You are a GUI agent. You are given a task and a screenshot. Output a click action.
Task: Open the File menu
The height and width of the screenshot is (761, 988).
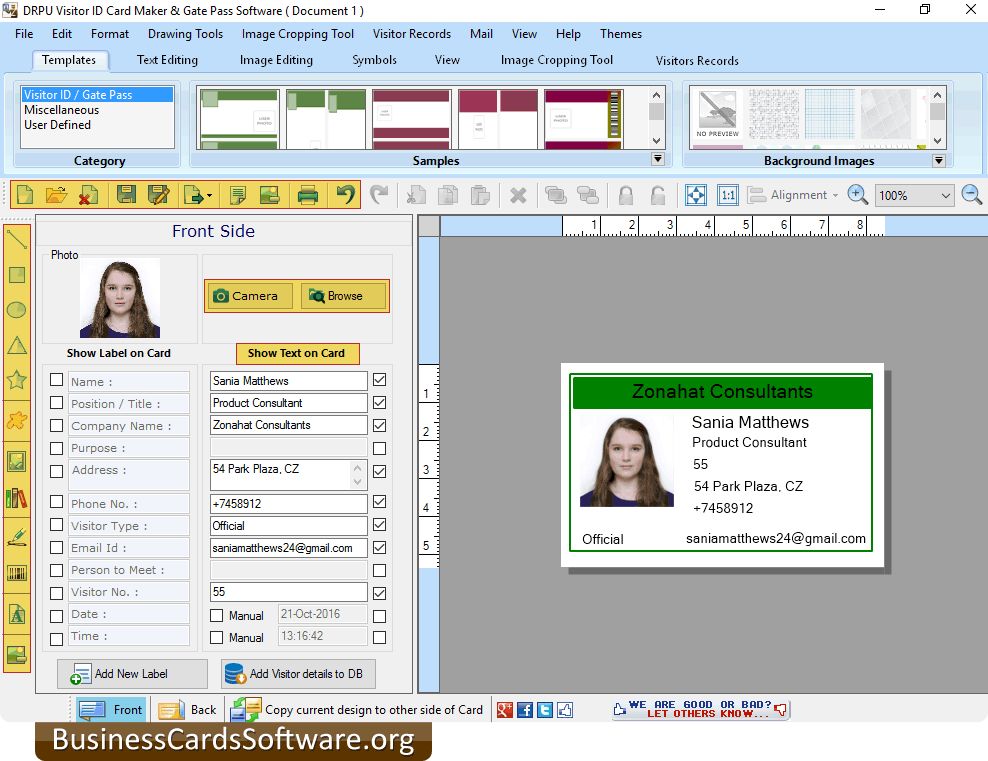click(x=24, y=34)
